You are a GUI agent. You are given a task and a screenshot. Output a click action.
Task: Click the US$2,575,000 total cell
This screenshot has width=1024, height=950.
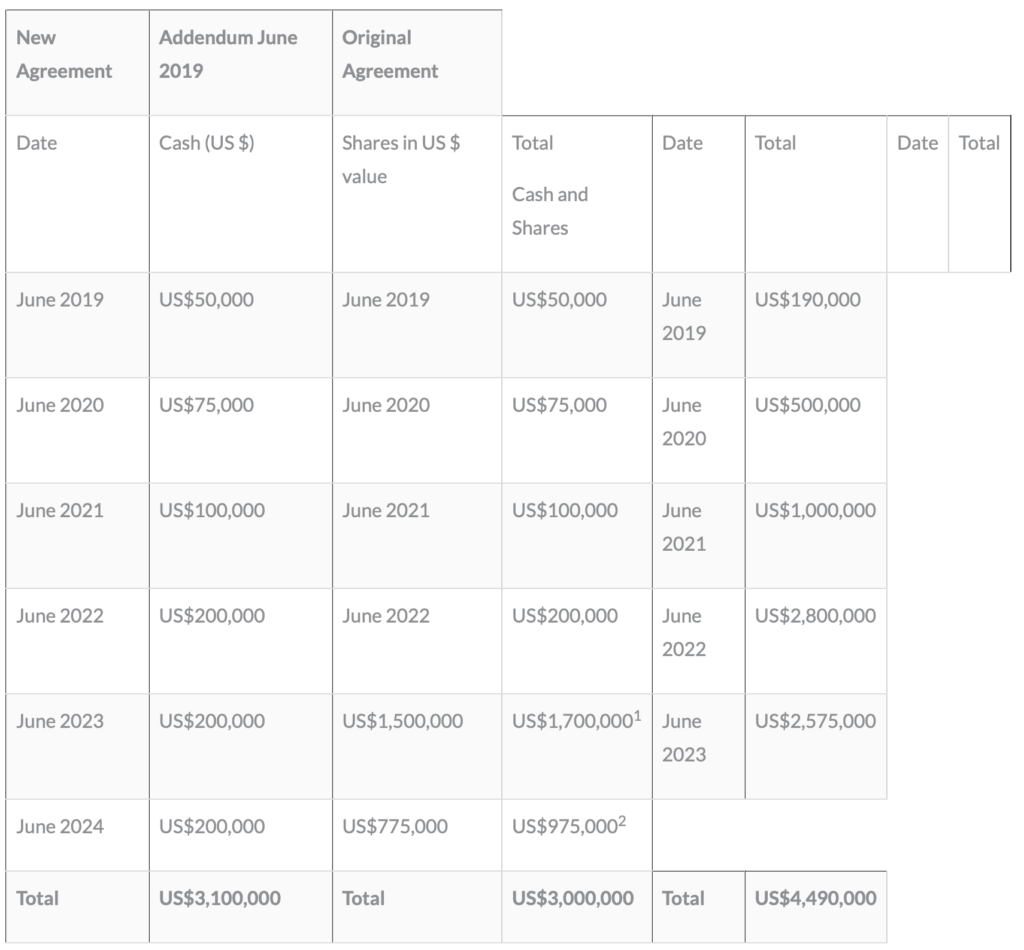pyautogui.click(x=815, y=721)
